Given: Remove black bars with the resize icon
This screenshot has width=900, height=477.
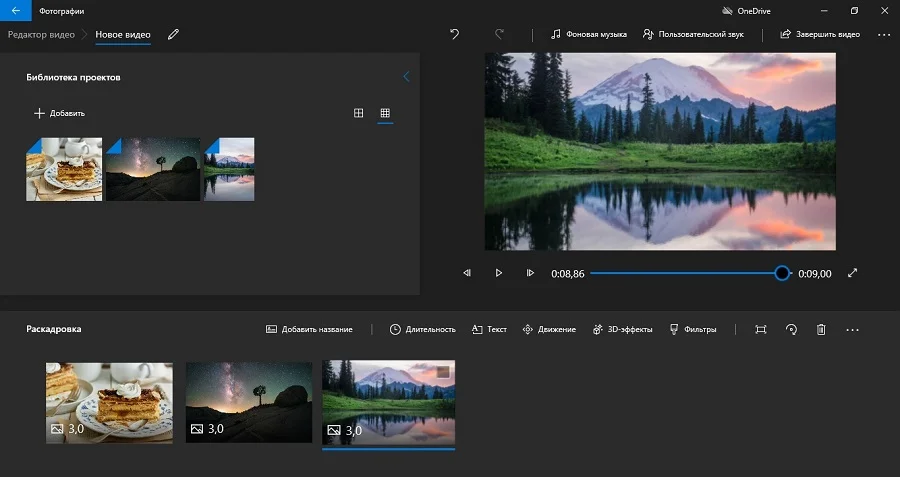Looking at the screenshot, I should click(761, 329).
